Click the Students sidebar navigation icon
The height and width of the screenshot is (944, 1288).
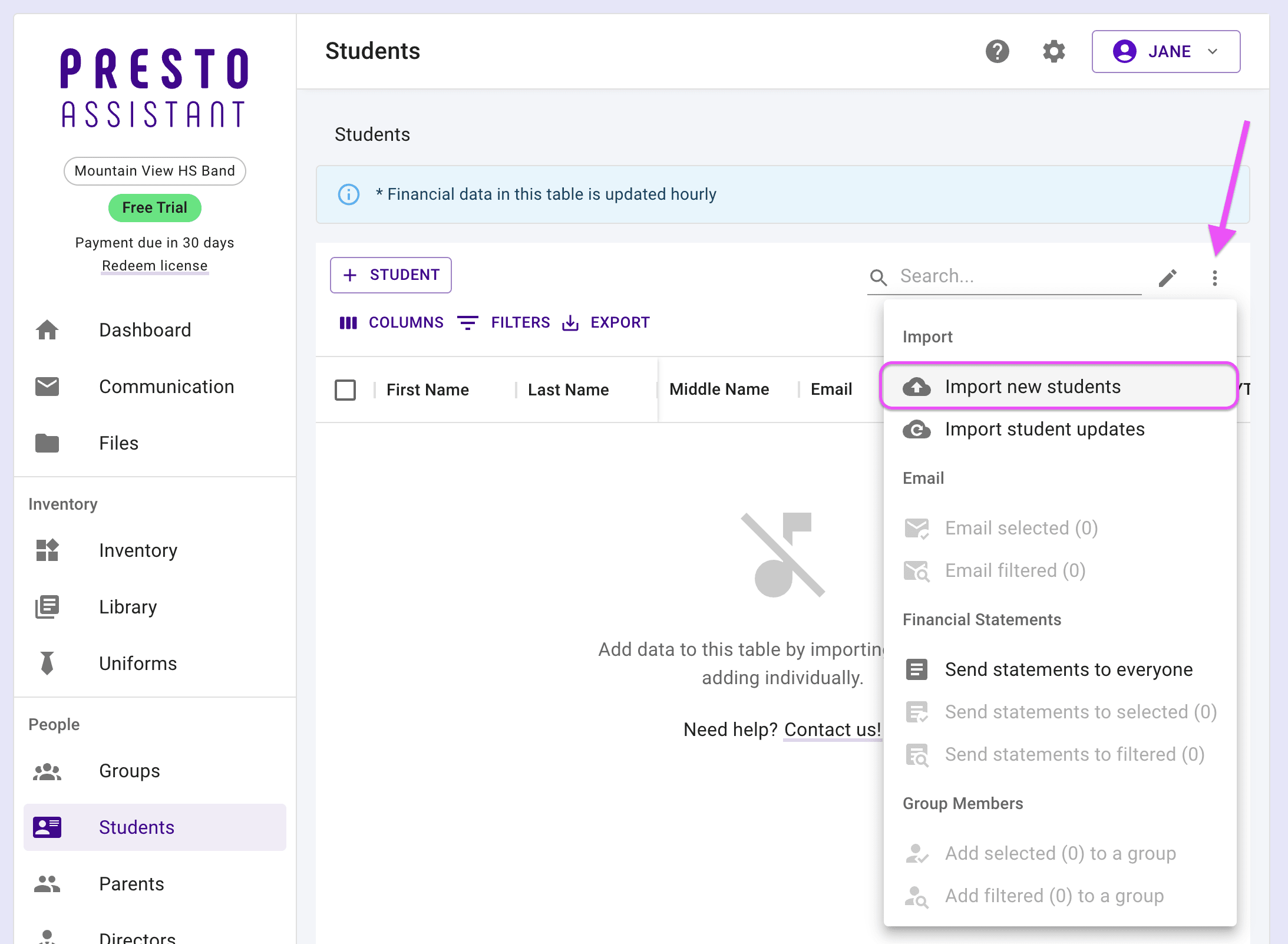coord(48,826)
